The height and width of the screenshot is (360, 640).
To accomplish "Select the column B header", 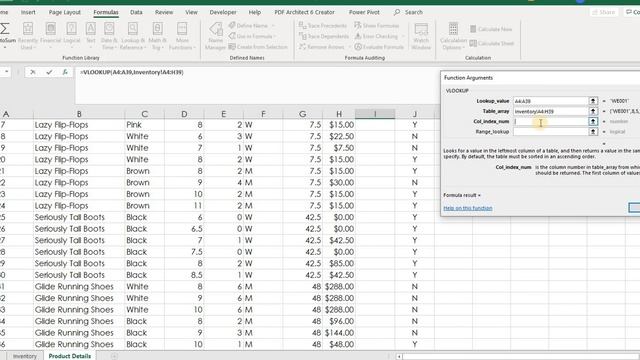I will pos(79,114).
